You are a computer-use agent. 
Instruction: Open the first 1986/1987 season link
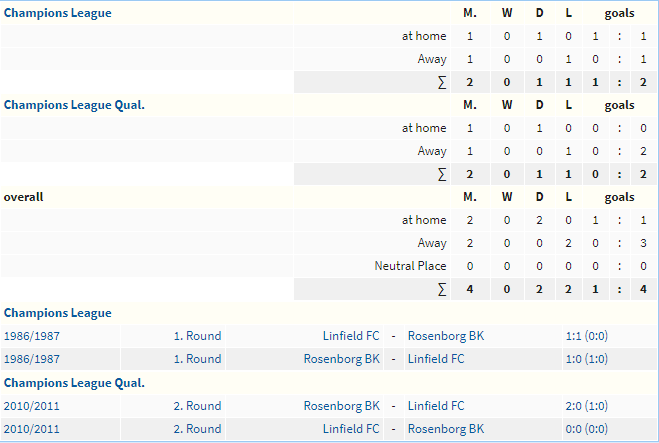pyautogui.click(x=32, y=336)
